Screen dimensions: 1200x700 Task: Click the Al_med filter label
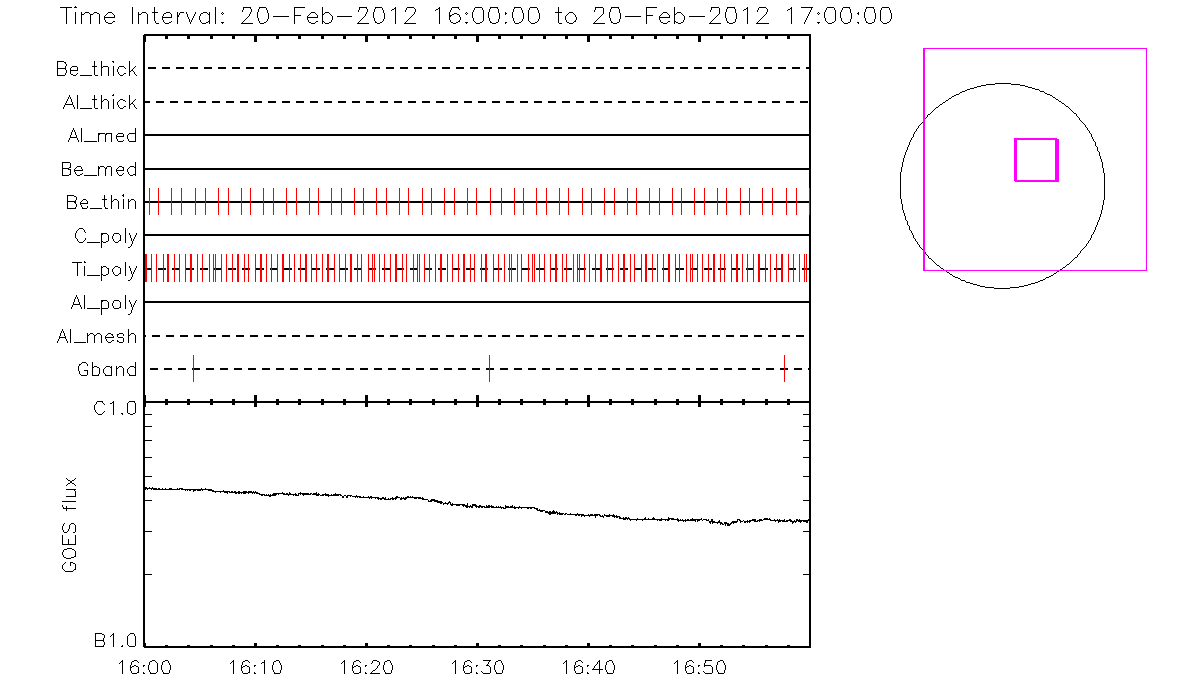(102, 136)
